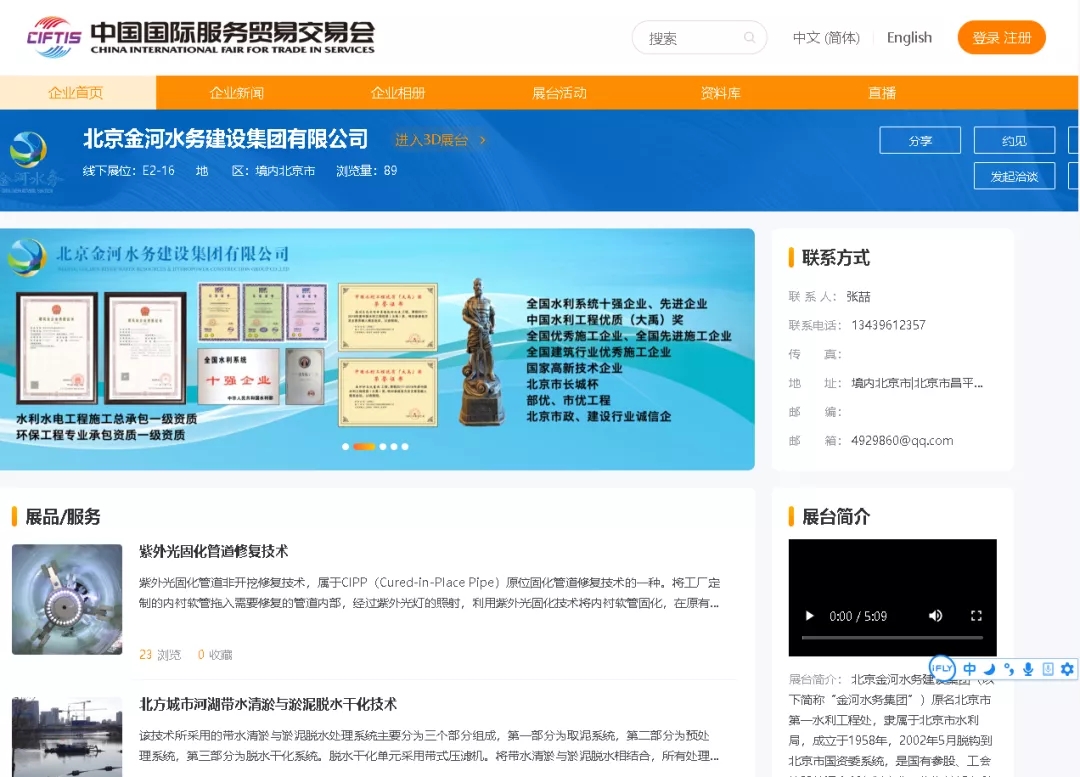Select the fifth banner carousel dot
Viewport: 1080px width, 777px height.
click(x=405, y=446)
